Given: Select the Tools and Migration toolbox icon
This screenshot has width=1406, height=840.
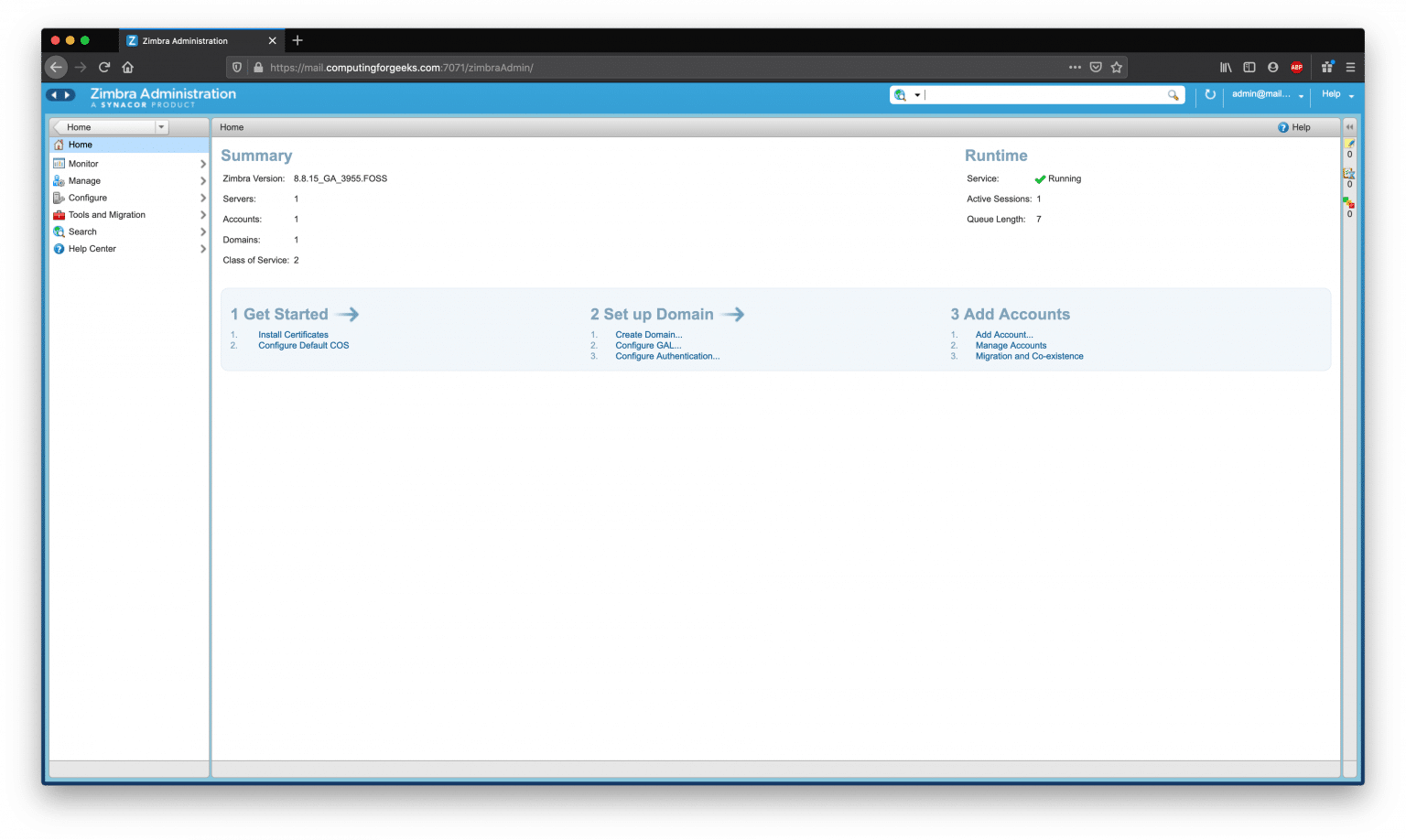Looking at the screenshot, I should [60, 214].
